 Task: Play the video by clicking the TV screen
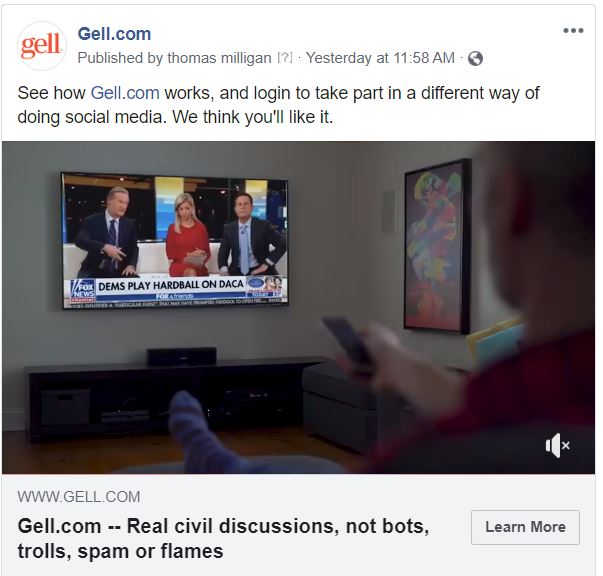175,240
